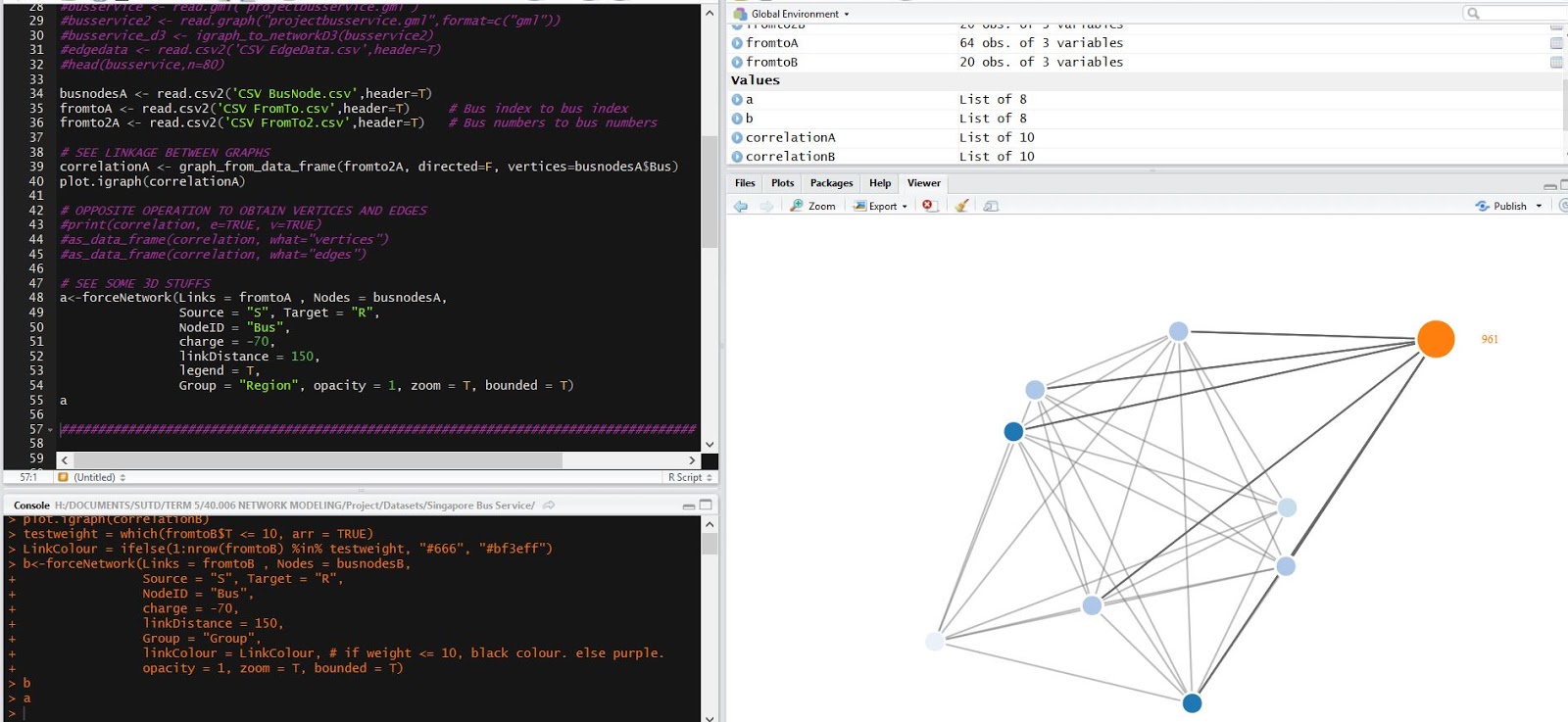
Task: Click the editor vertical scrollbar thumb
Action: [x=710, y=192]
